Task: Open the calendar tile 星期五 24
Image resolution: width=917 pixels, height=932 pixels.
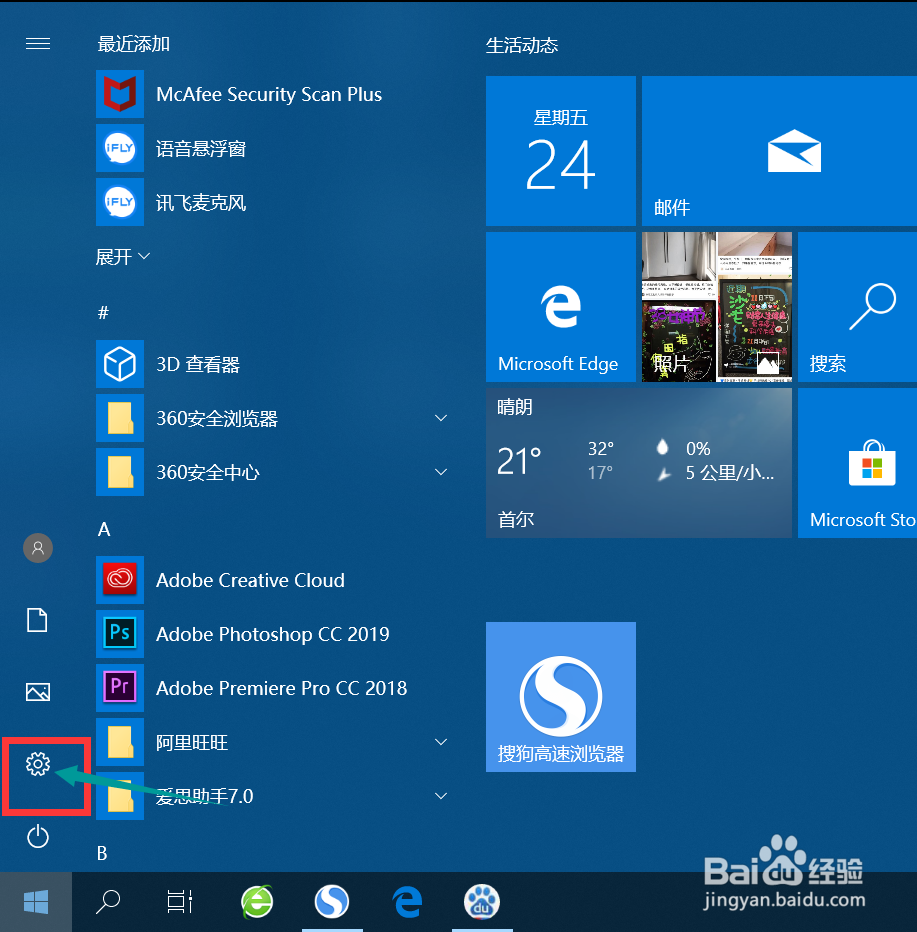Action: [x=561, y=151]
